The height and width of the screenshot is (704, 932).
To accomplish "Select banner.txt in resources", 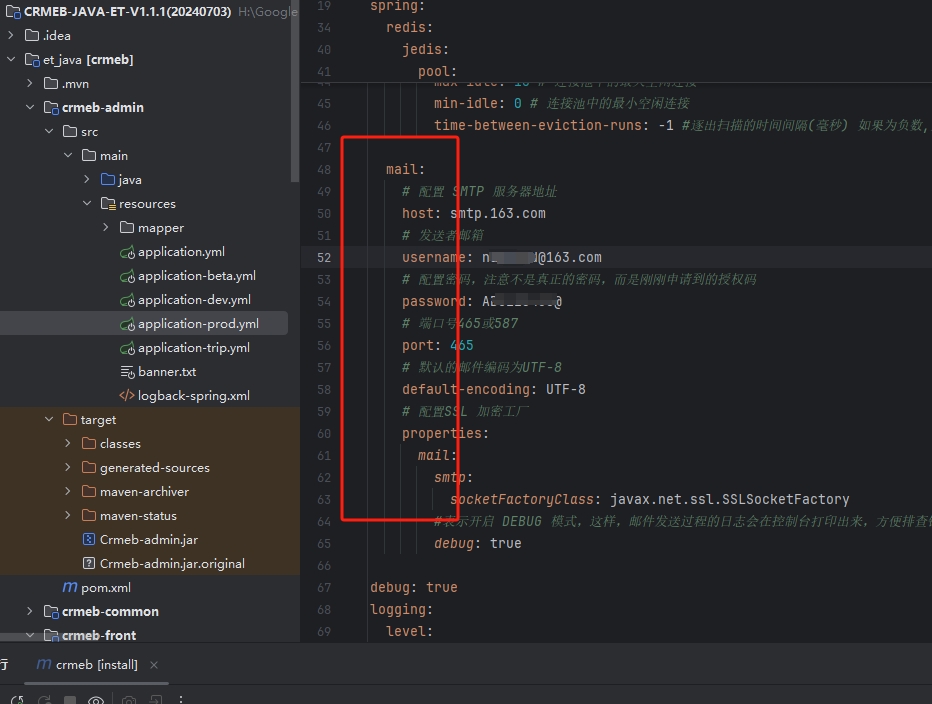I will click(167, 372).
